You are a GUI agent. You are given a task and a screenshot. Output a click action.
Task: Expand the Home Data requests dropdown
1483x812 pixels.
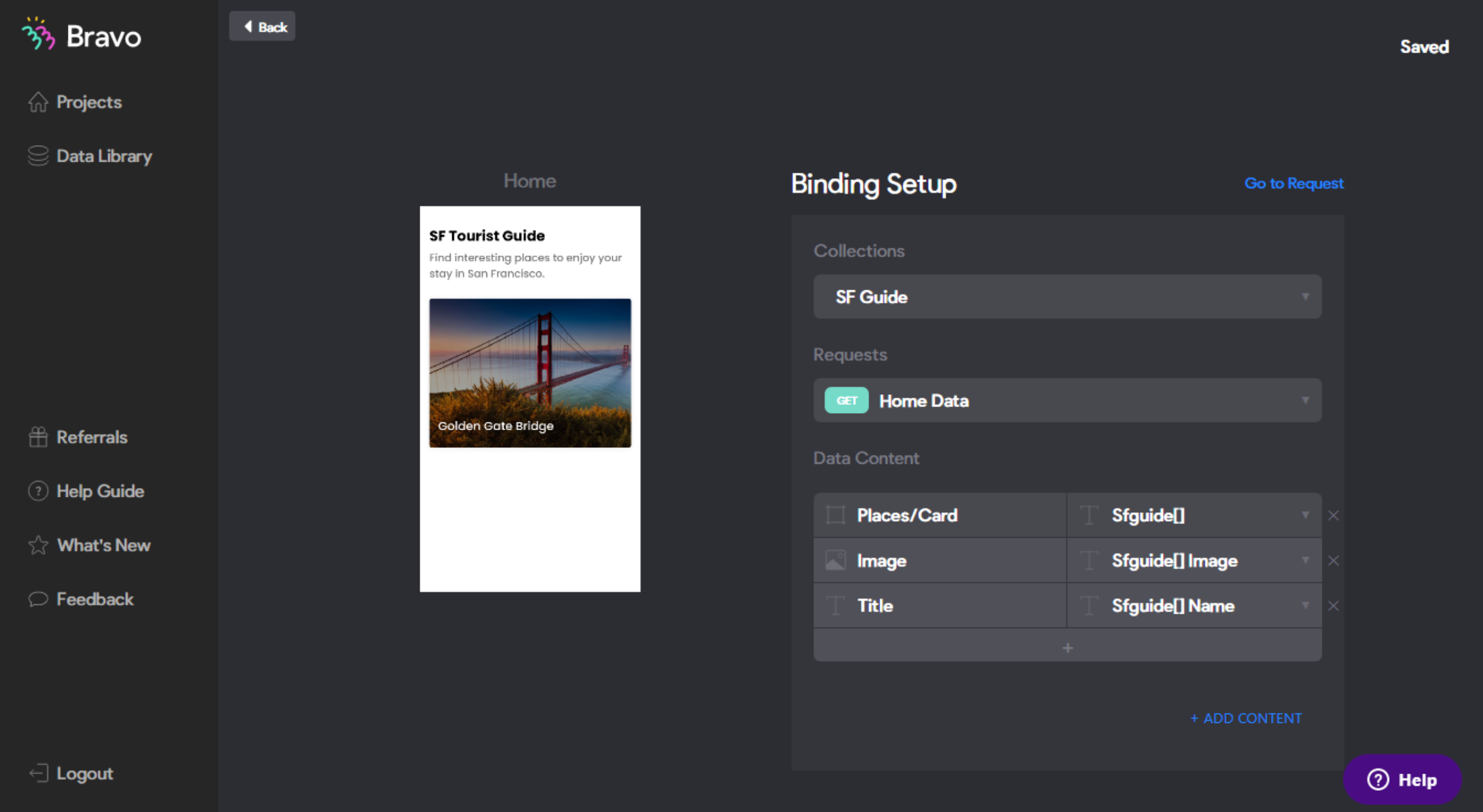click(x=1305, y=400)
